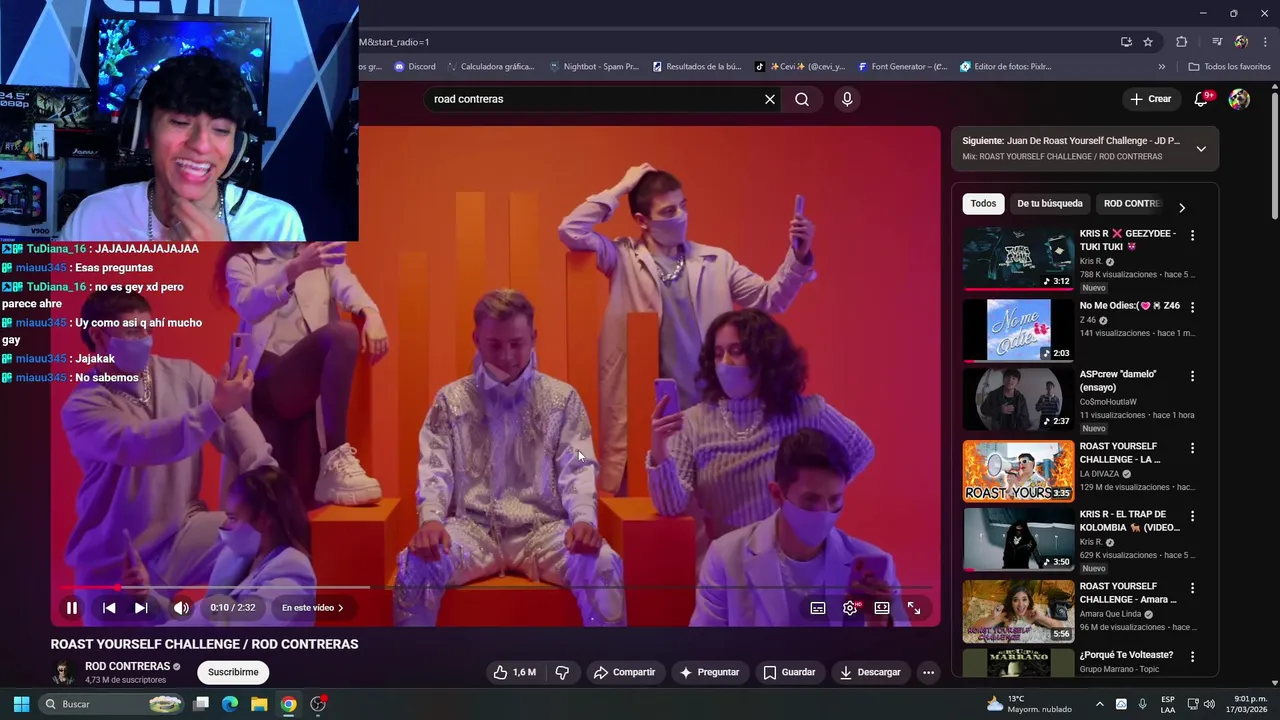Open Microsoft Edge from the taskbar
Image resolution: width=1280 pixels, height=720 pixels.
click(x=230, y=704)
